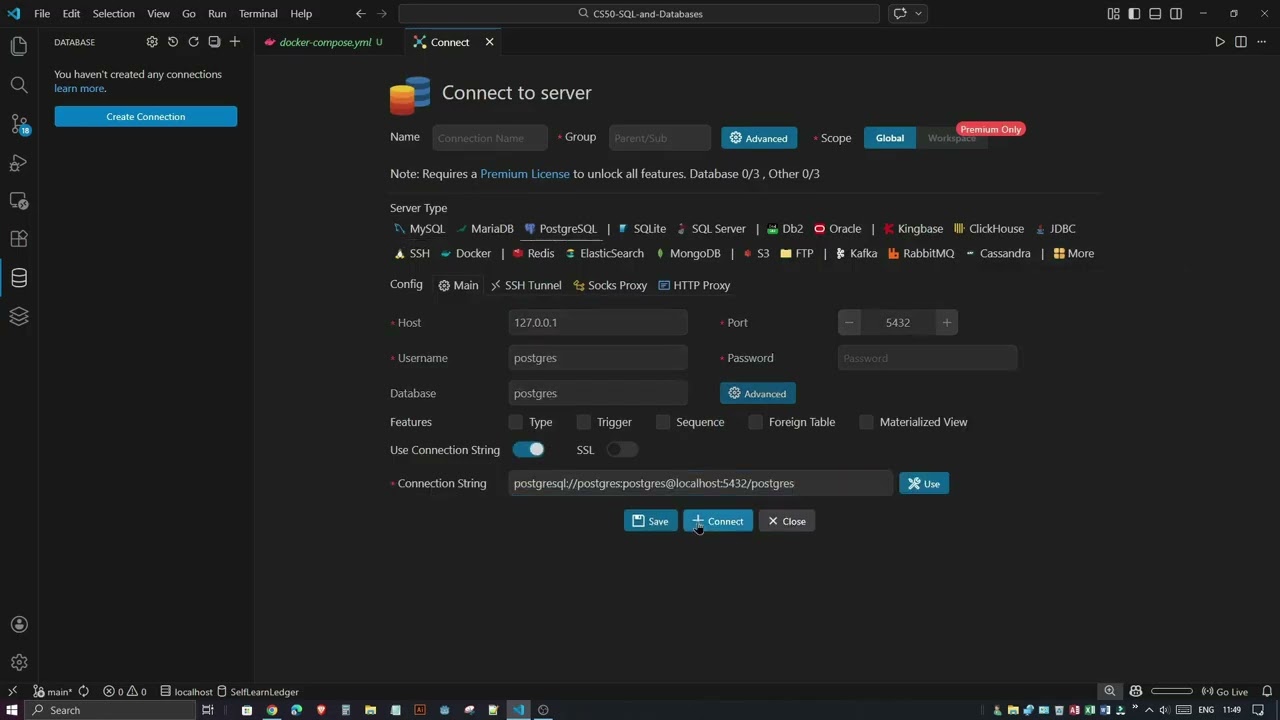The image size is (1280, 720).
Task: Select the HTTP Proxy config tab
Action: pyautogui.click(x=694, y=285)
